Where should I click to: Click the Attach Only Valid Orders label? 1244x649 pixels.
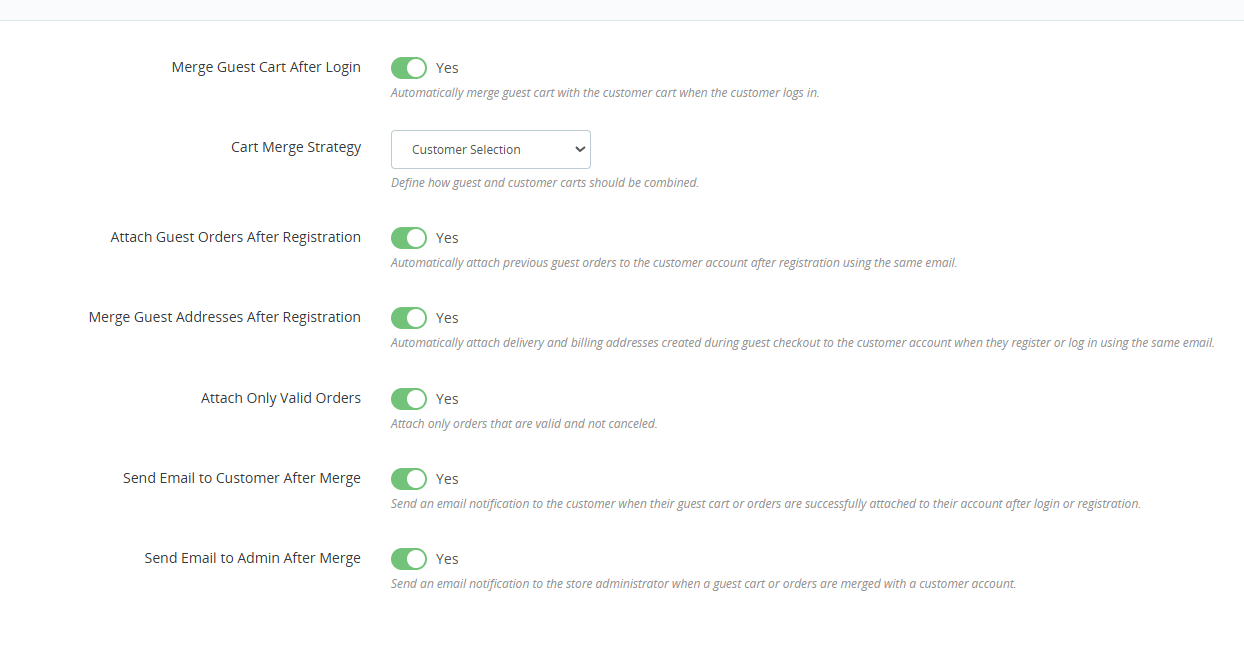click(281, 398)
